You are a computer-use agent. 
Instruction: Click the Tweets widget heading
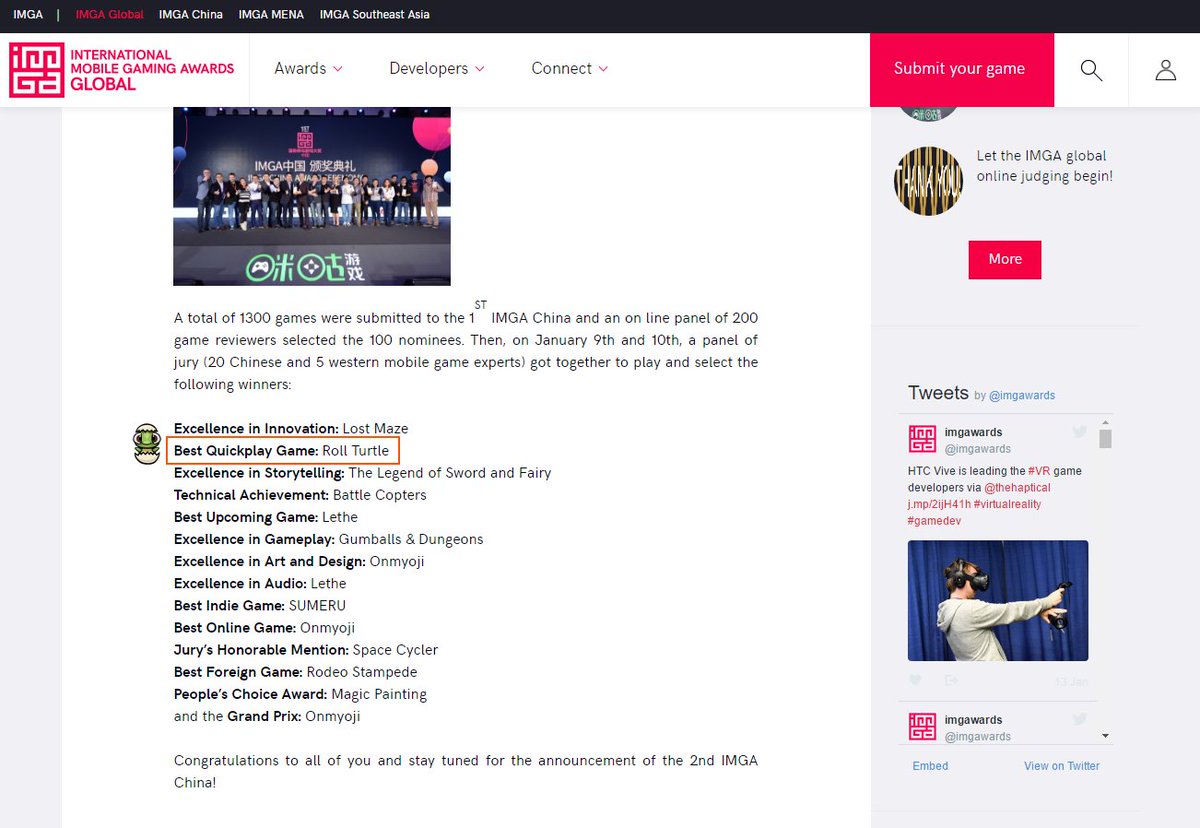(938, 393)
